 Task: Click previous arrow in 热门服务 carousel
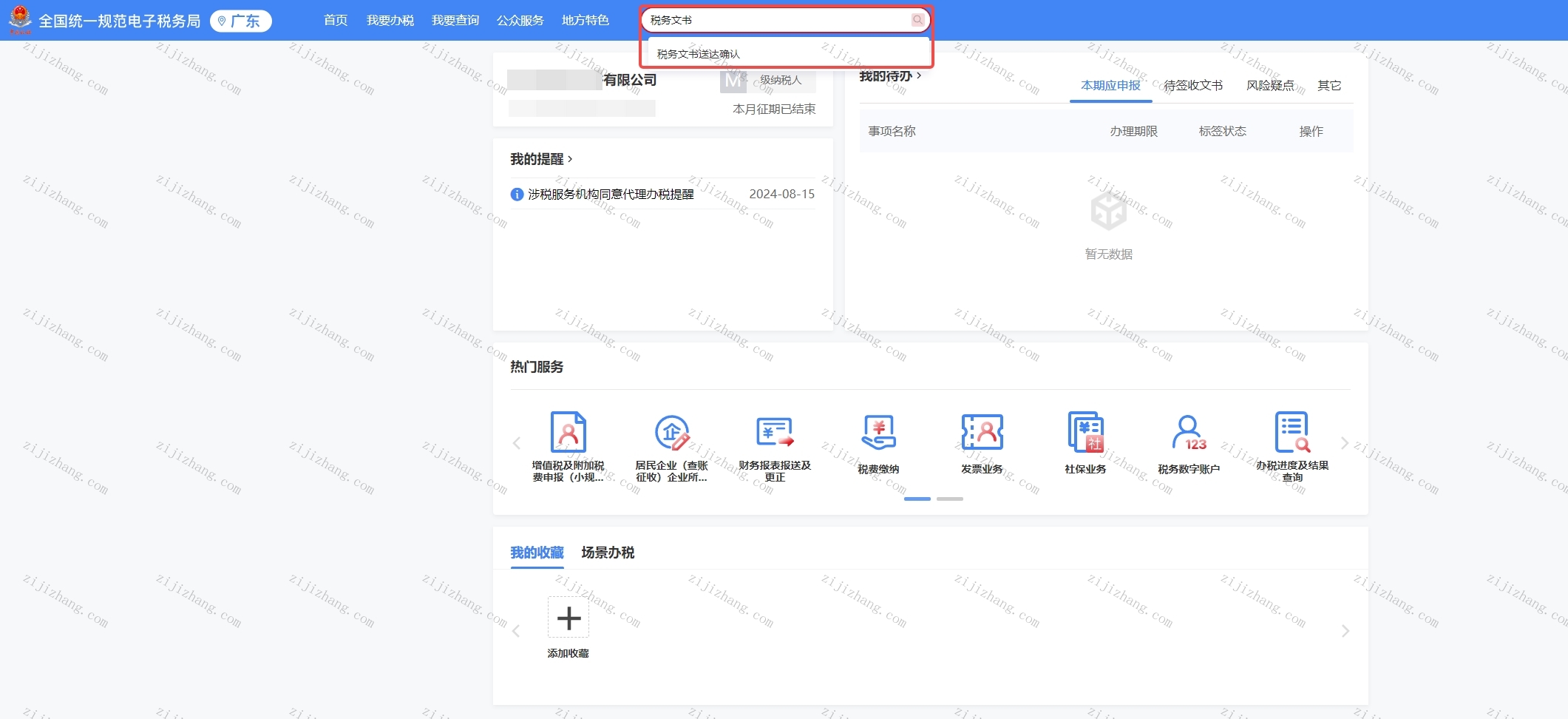tap(516, 443)
